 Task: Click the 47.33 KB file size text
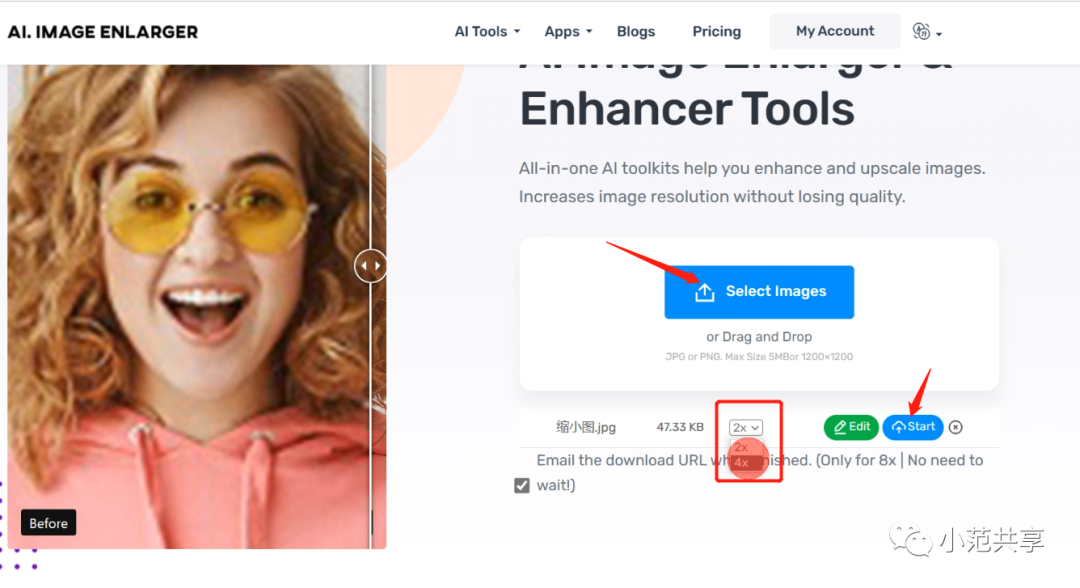click(680, 428)
